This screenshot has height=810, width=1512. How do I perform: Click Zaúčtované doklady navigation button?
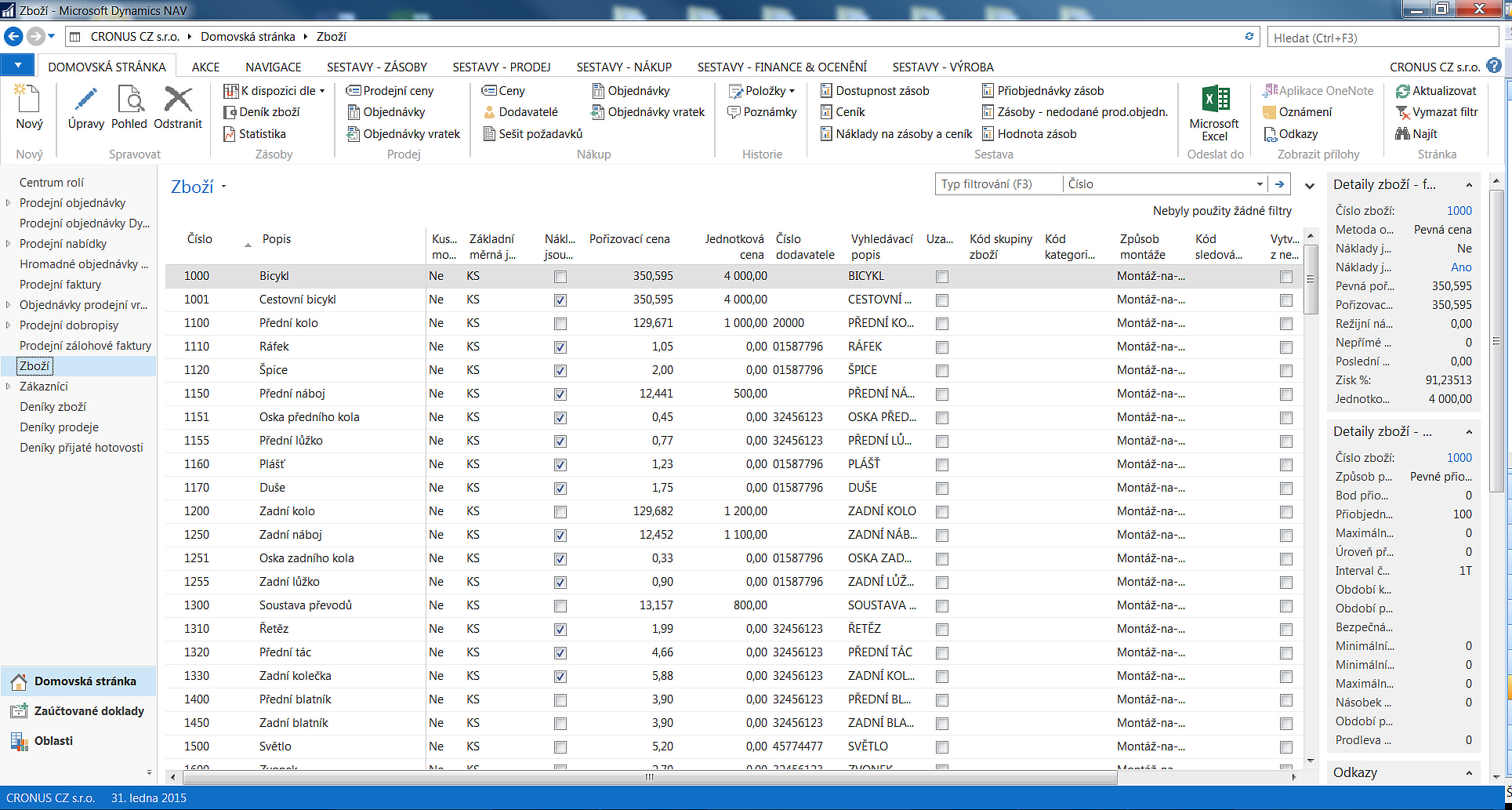tap(89, 711)
